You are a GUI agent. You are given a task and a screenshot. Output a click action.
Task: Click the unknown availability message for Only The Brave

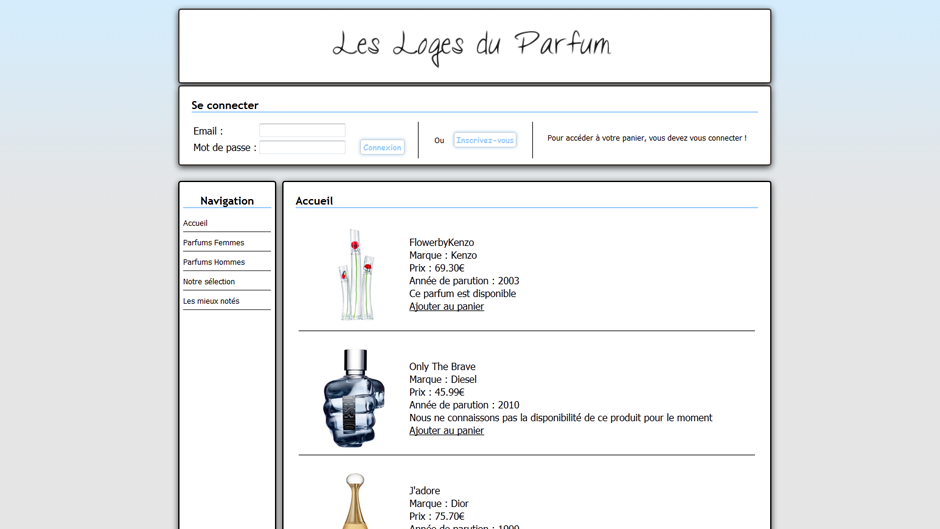point(561,417)
